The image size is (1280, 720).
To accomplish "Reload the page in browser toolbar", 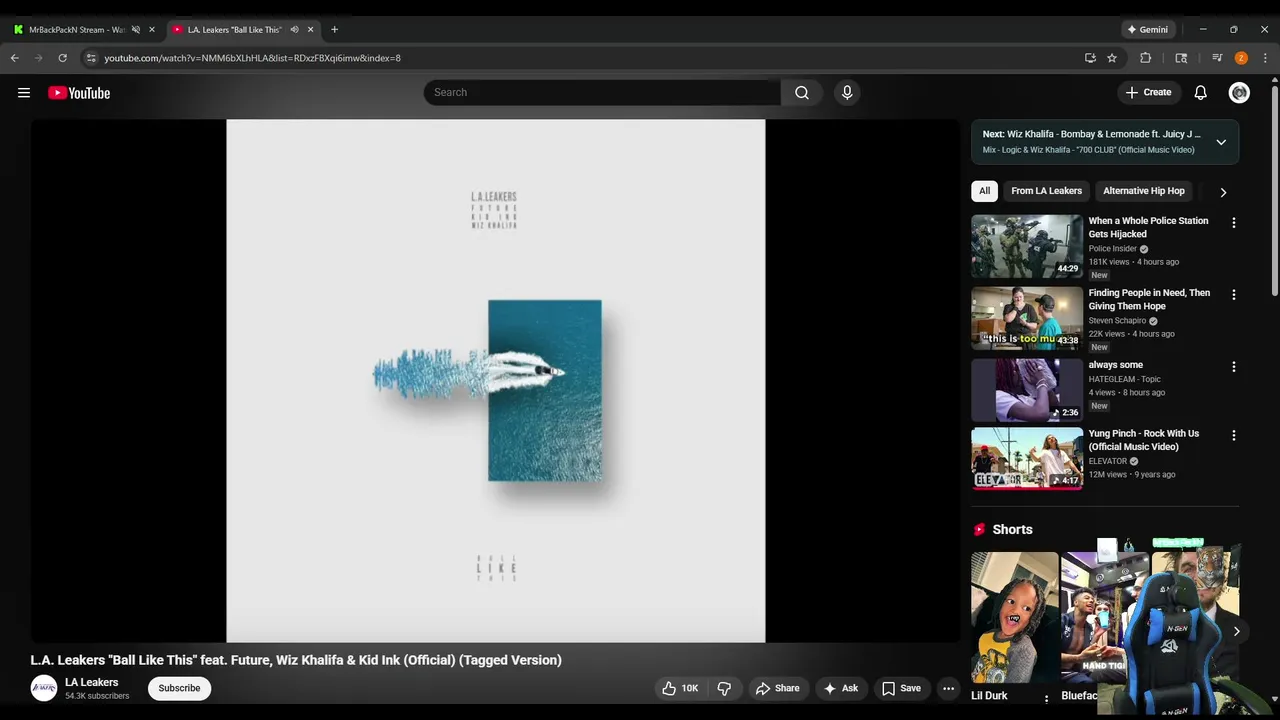I will click(x=62, y=58).
